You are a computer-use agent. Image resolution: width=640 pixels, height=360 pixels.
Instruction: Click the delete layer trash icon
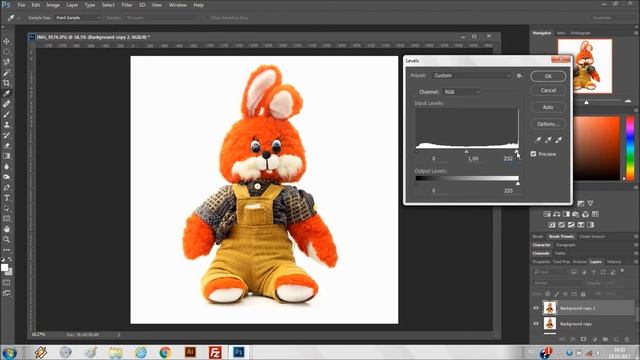[627, 339]
